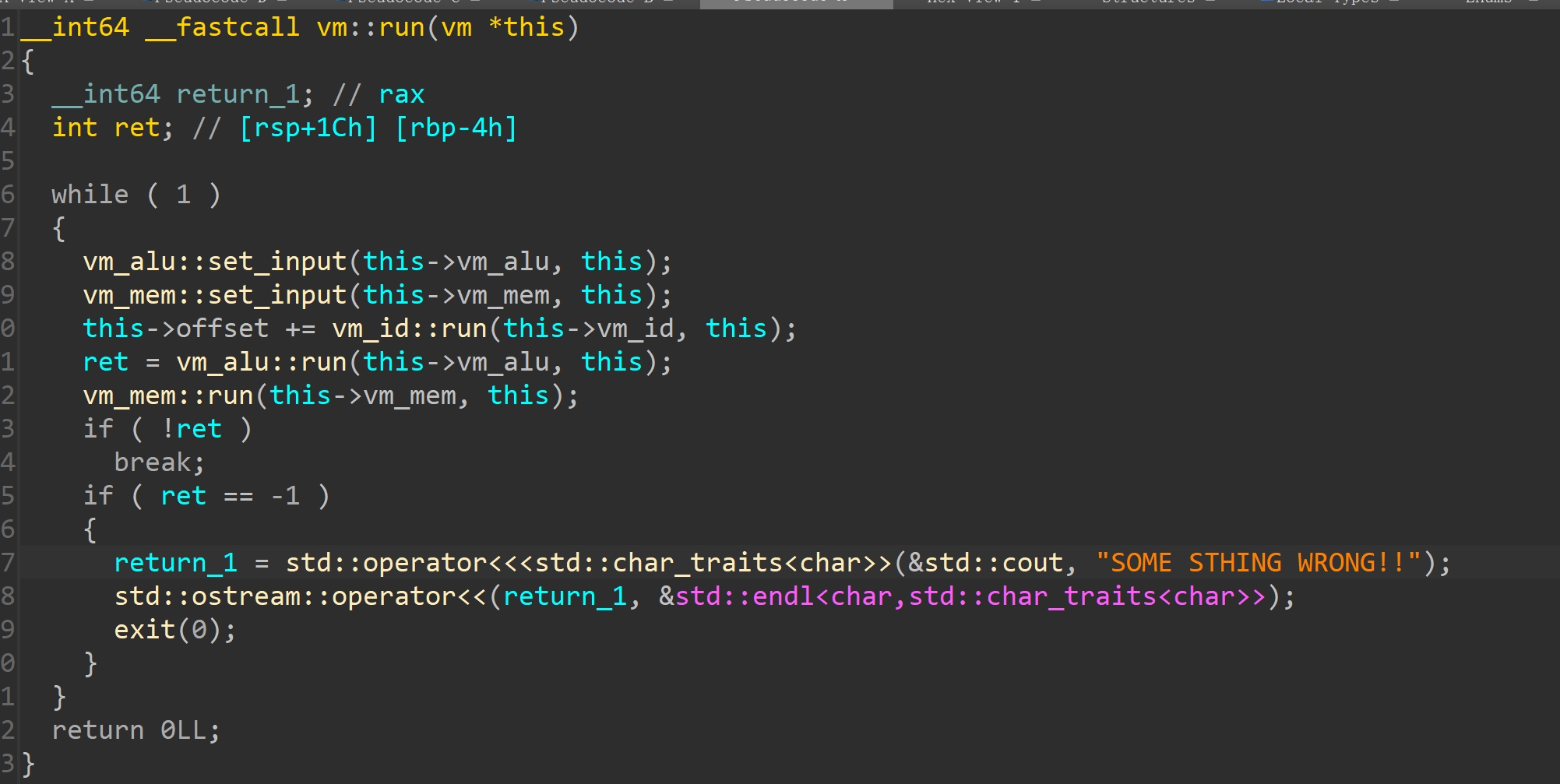The image size is (1560, 784).
Task: Click the rax register comment
Action: tap(401, 94)
